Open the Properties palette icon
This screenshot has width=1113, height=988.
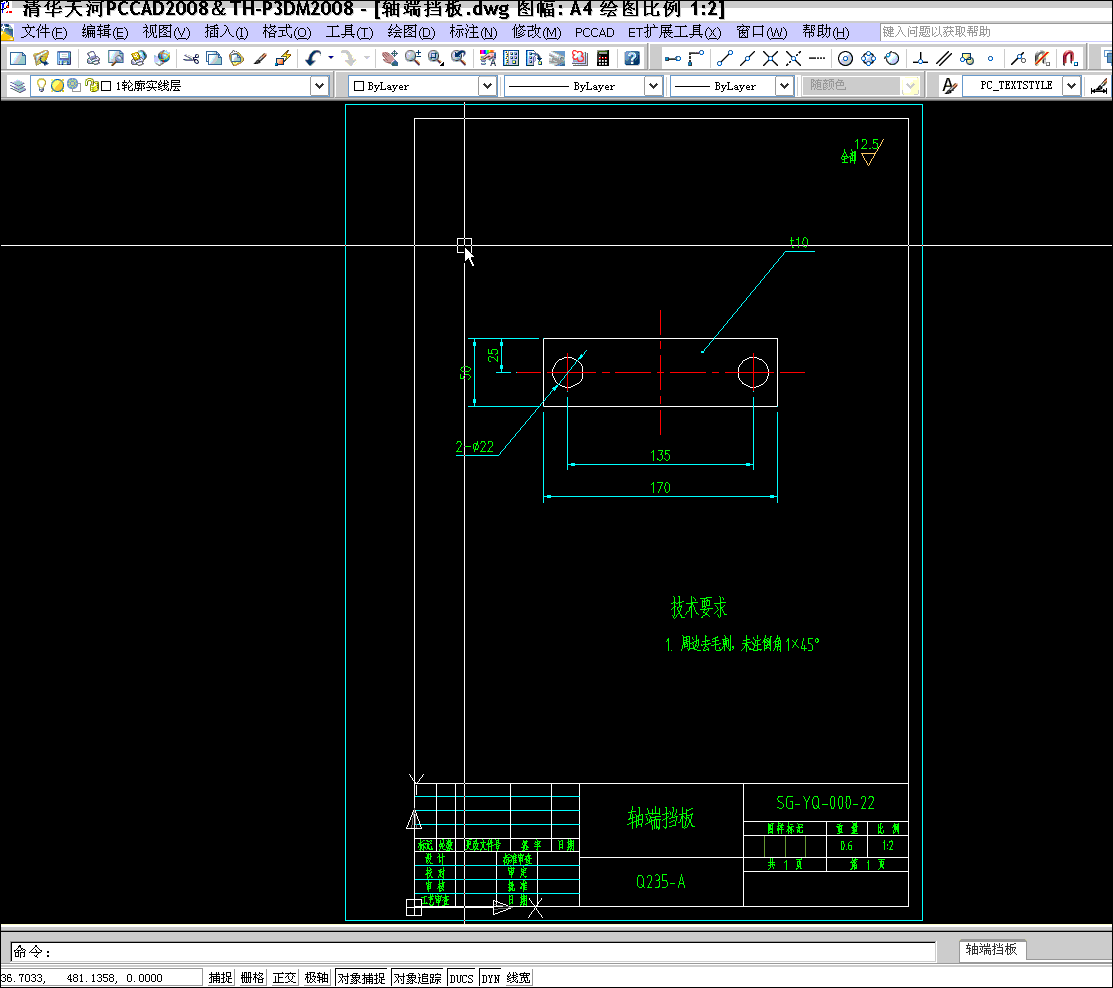pyautogui.click(x=488, y=58)
